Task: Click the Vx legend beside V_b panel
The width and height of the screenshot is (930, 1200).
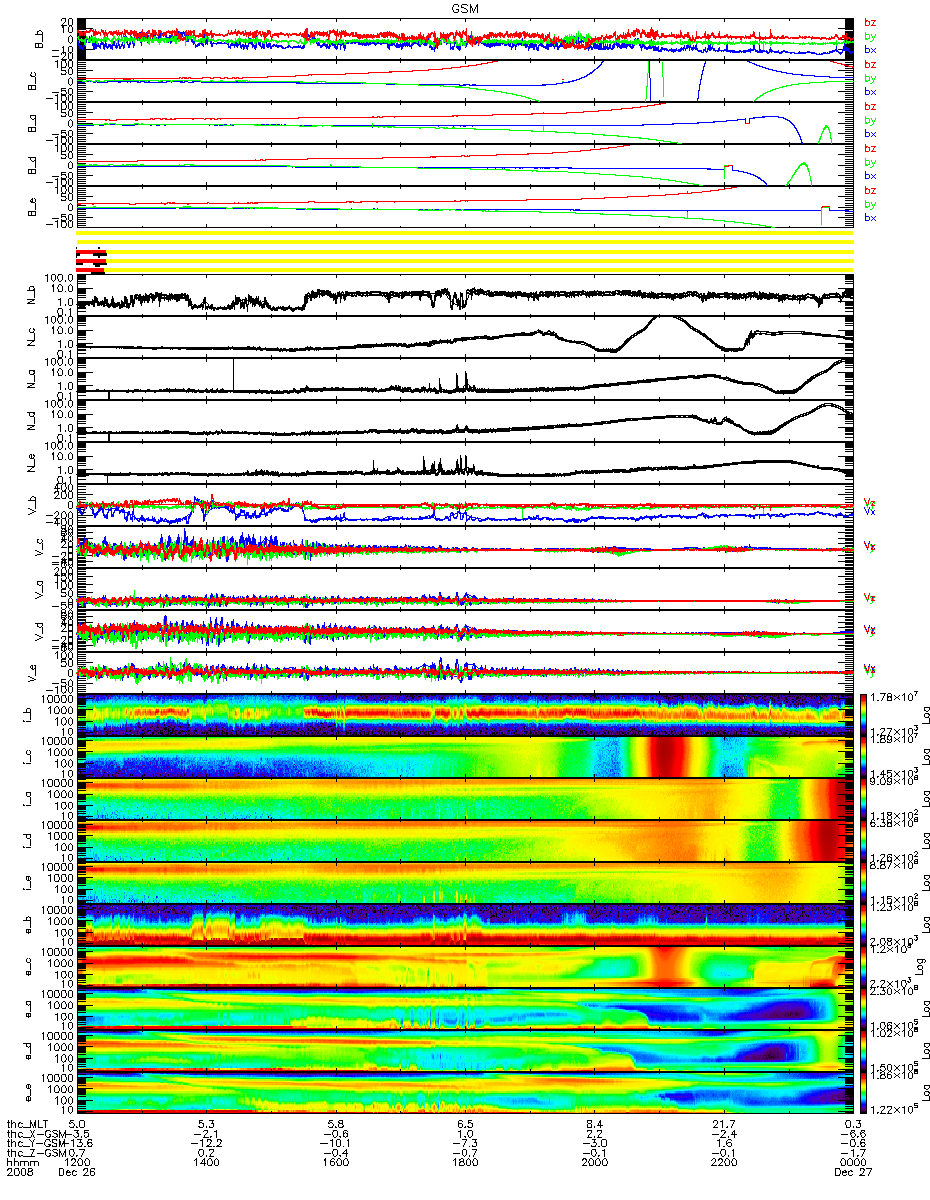Action: (x=870, y=511)
